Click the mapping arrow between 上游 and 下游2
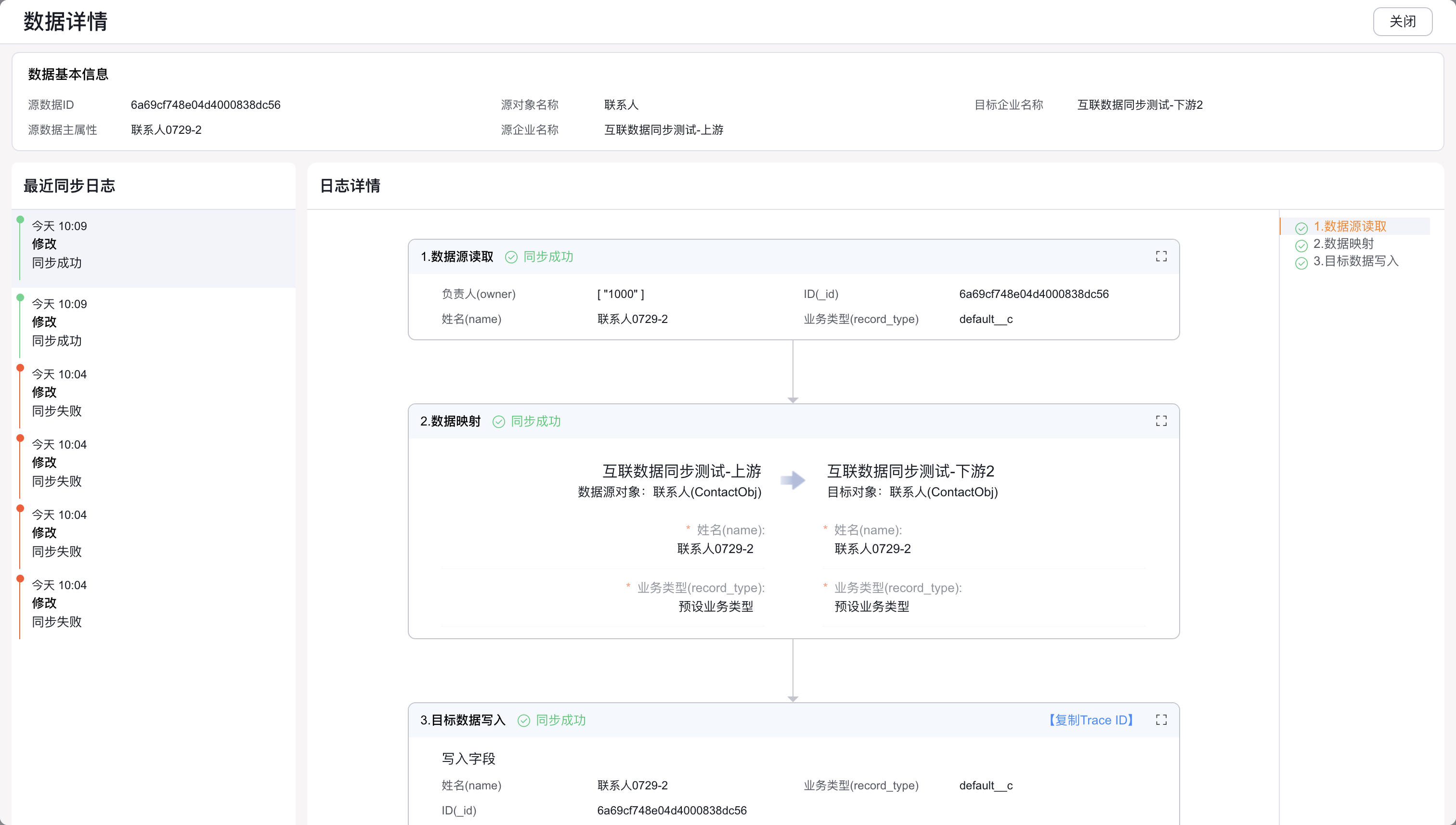Screen dimensions: 1456x825 tap(793, 480)
